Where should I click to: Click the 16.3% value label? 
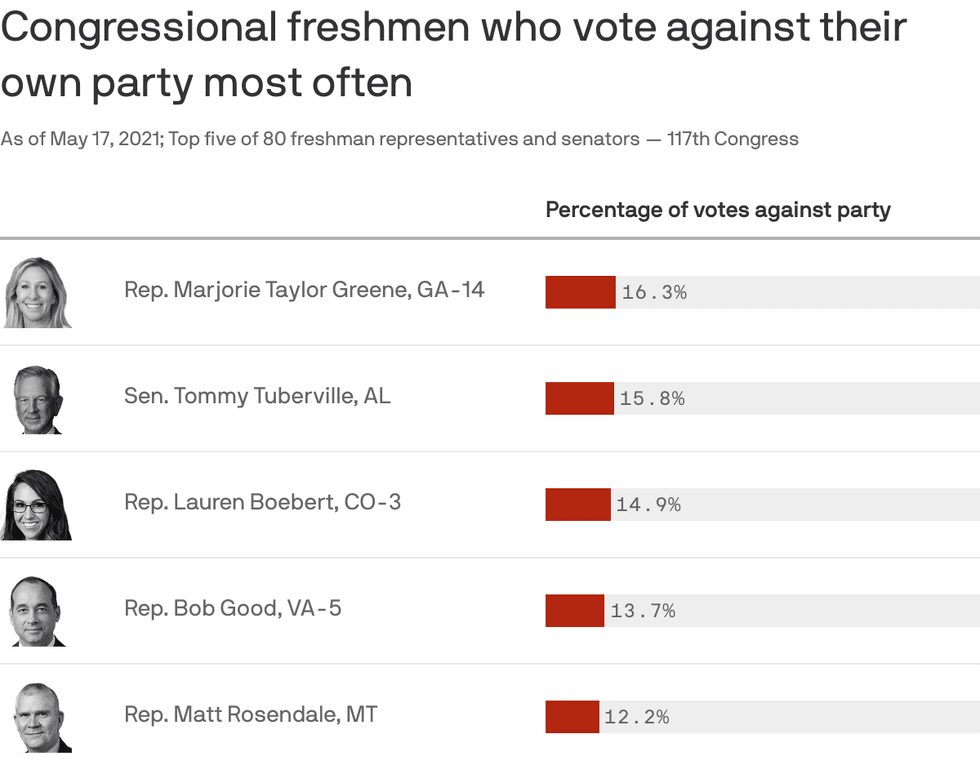tap(654, 293)
